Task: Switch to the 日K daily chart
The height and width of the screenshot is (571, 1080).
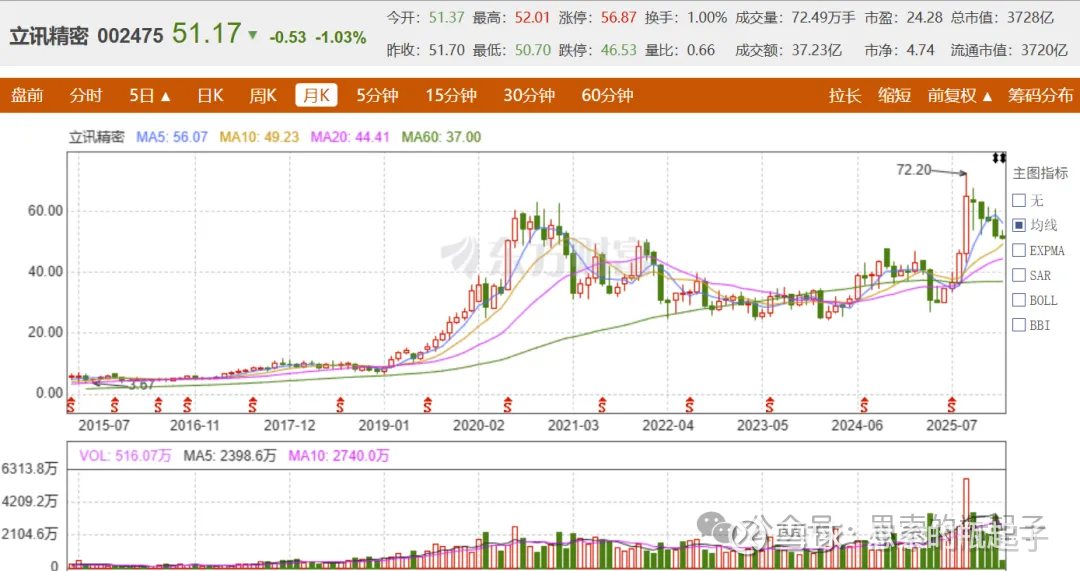Action: click(210, 96)
